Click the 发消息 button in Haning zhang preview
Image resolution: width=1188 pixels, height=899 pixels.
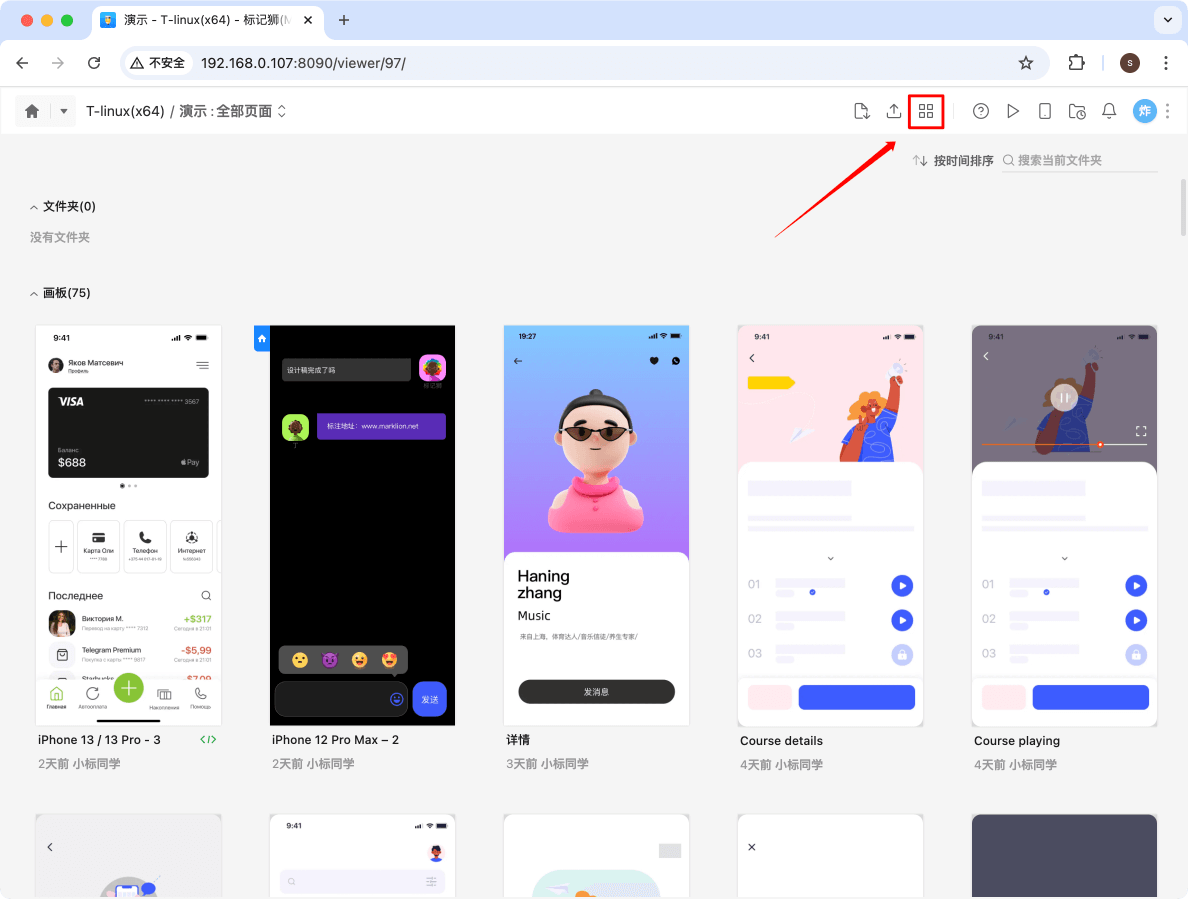(x=596, y=691)
